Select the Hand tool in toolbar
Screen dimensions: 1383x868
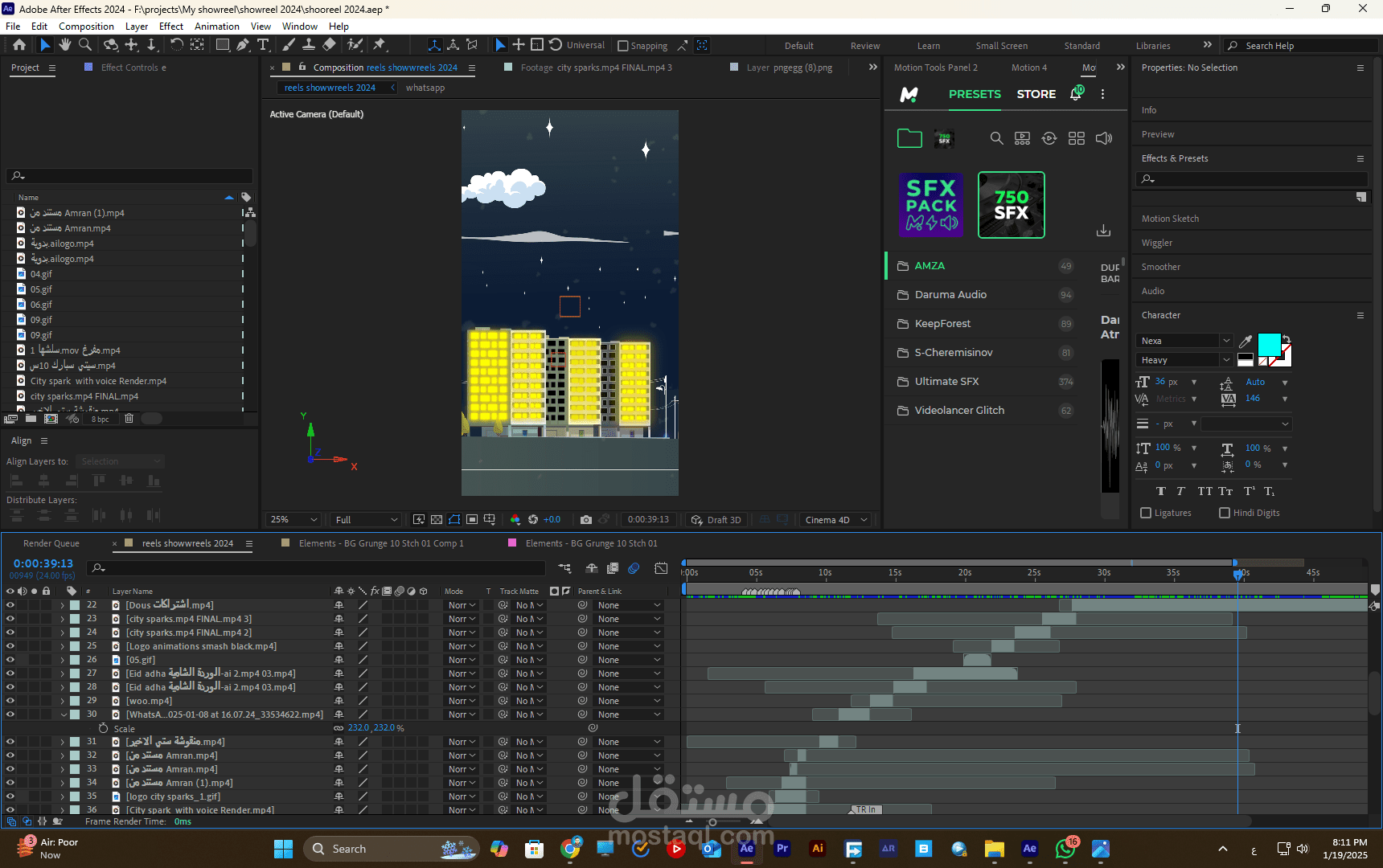tap(65, 45)
